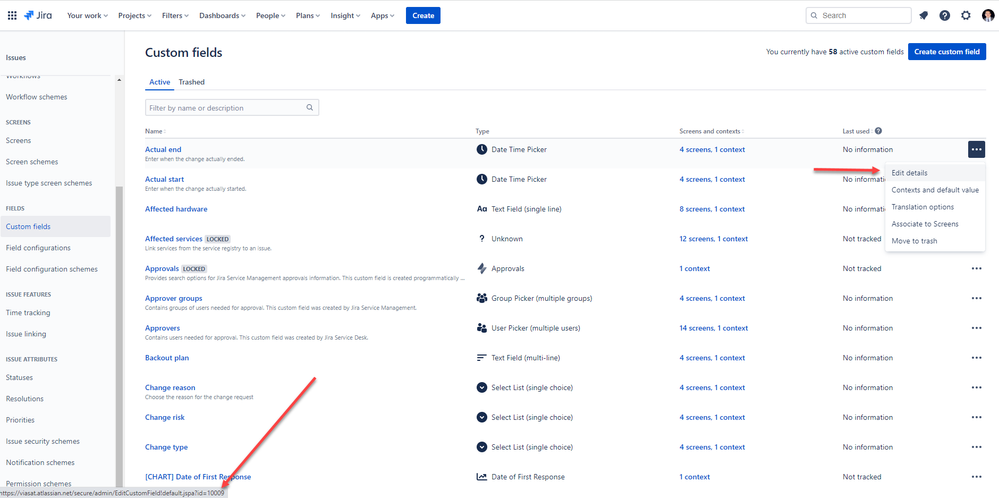Sort by Screens and contexts column
The image size is (999, 498).
(712, 131)
